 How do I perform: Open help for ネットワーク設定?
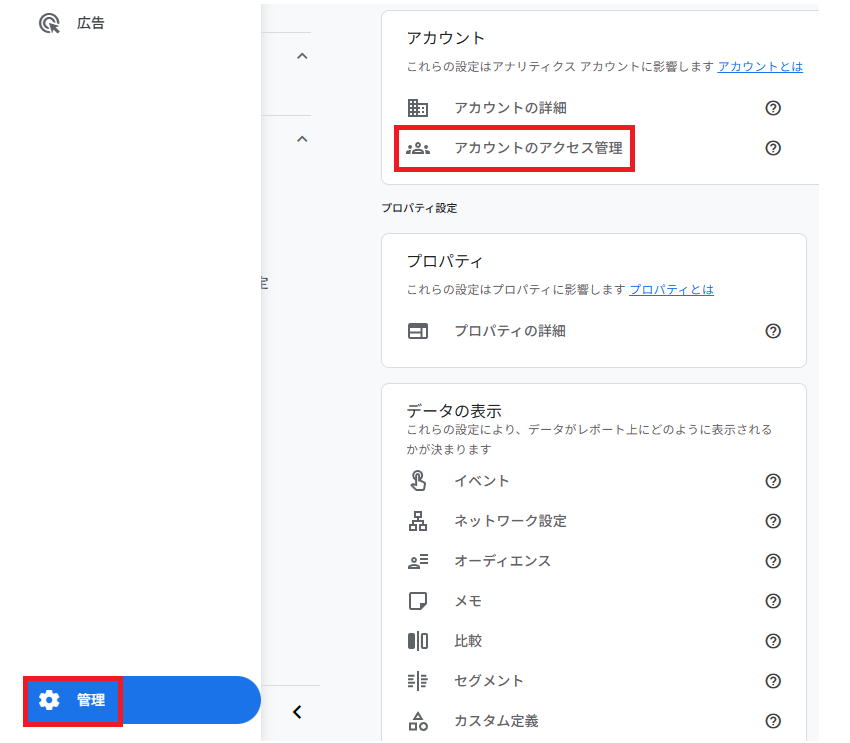(772, 521)
